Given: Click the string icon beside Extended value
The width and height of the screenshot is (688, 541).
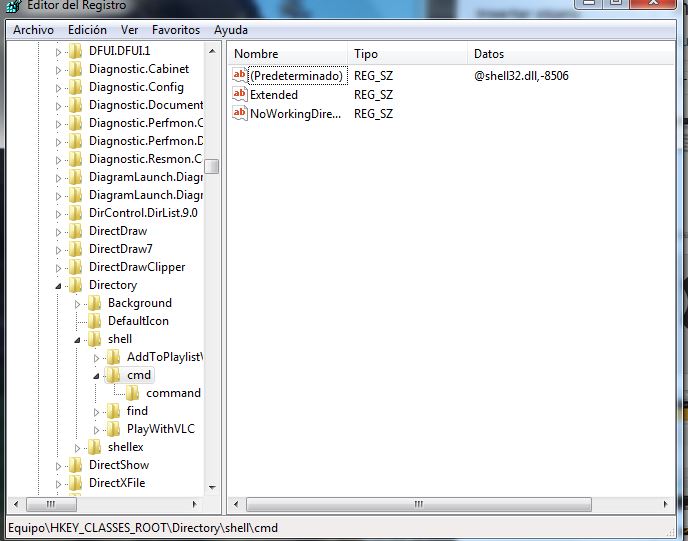Looking at the screenshot, I should (240, 95).
